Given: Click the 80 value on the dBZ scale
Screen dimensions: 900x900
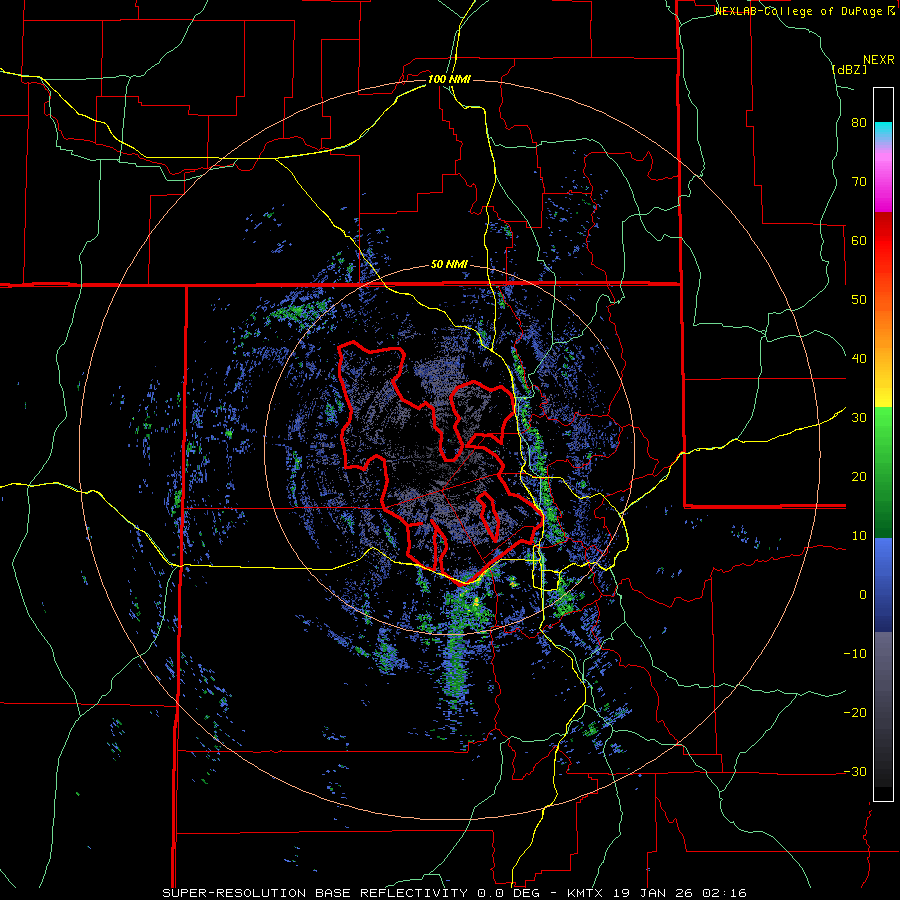Looking at the screenshot, I should tap(859, 123).
